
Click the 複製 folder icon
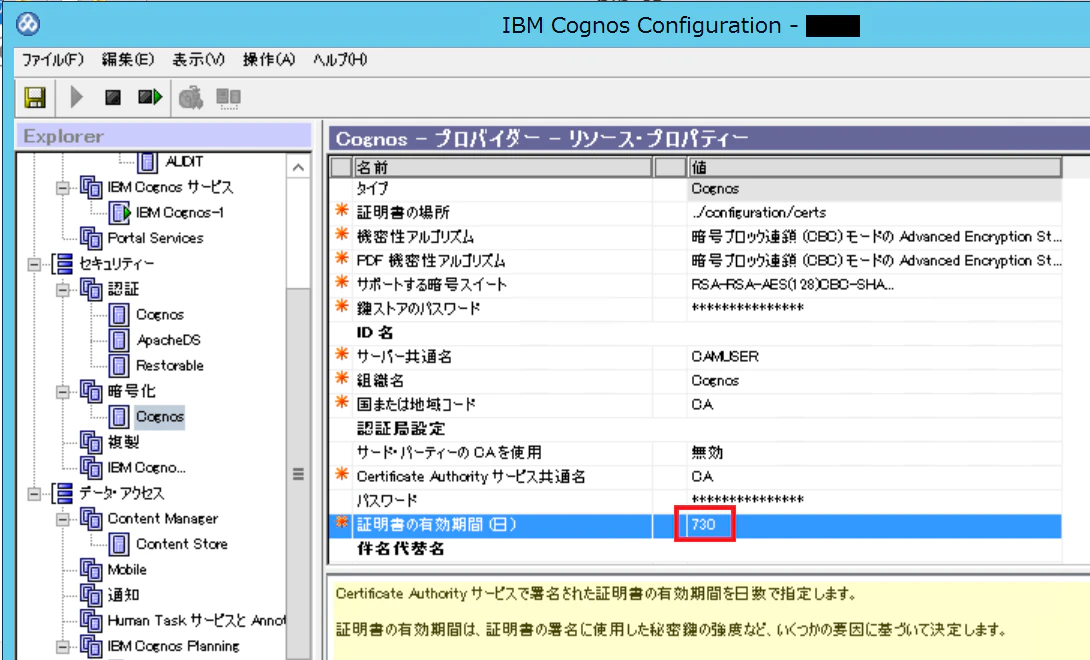pyautogui.click(x=91, y=442)
